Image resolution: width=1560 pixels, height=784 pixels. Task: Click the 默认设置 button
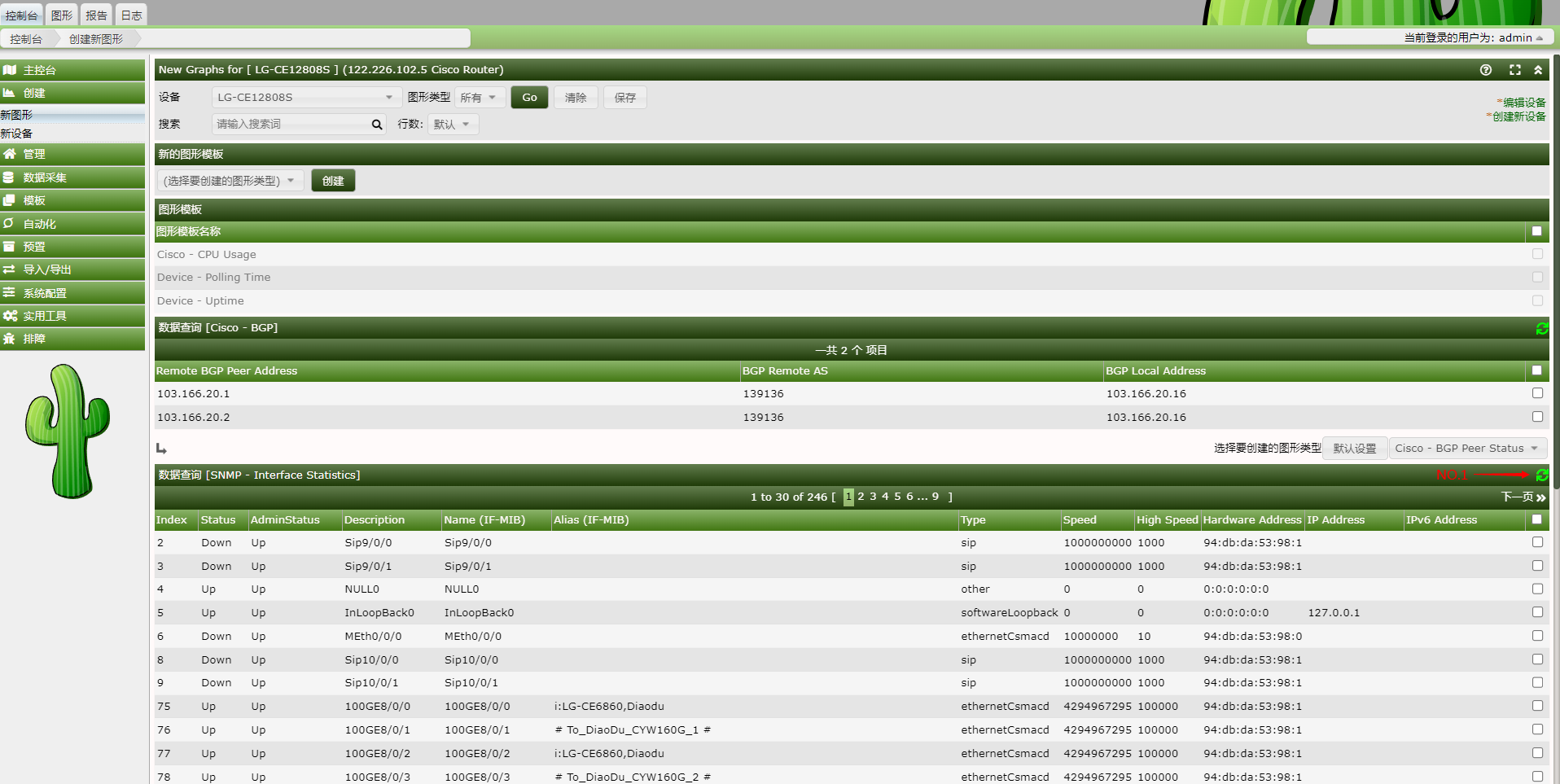click(1355, 449)
